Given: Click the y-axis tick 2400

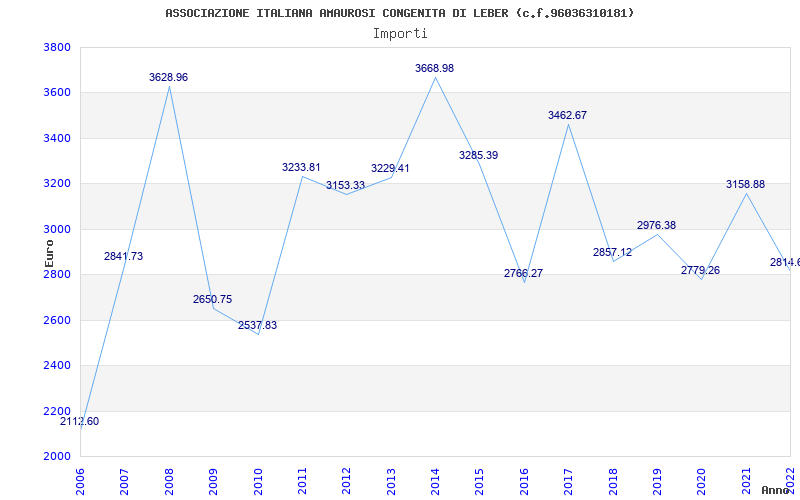Looking at the screenshot, I should pyautogui.click(x=55, y=366).
